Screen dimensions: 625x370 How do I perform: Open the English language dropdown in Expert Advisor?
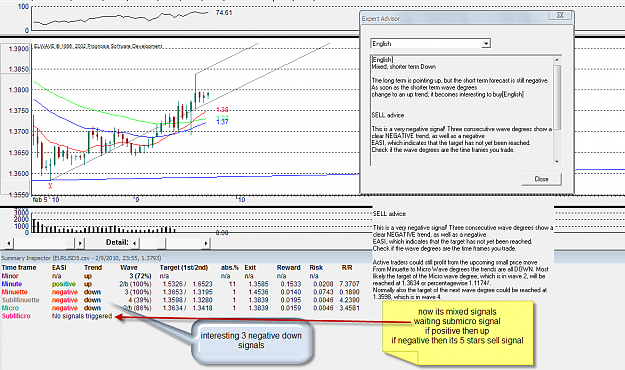(485, 43)
